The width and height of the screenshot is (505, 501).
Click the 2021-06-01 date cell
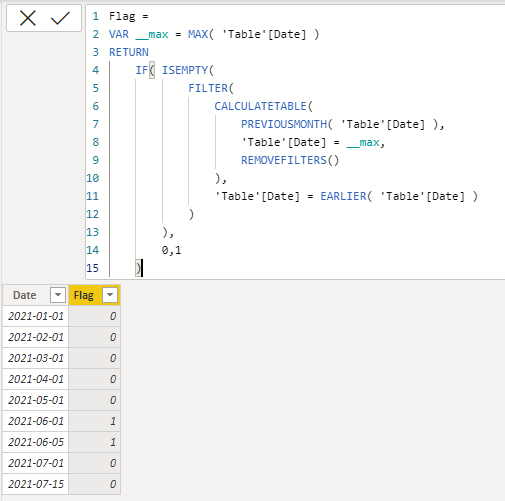[x=35, y=421]
